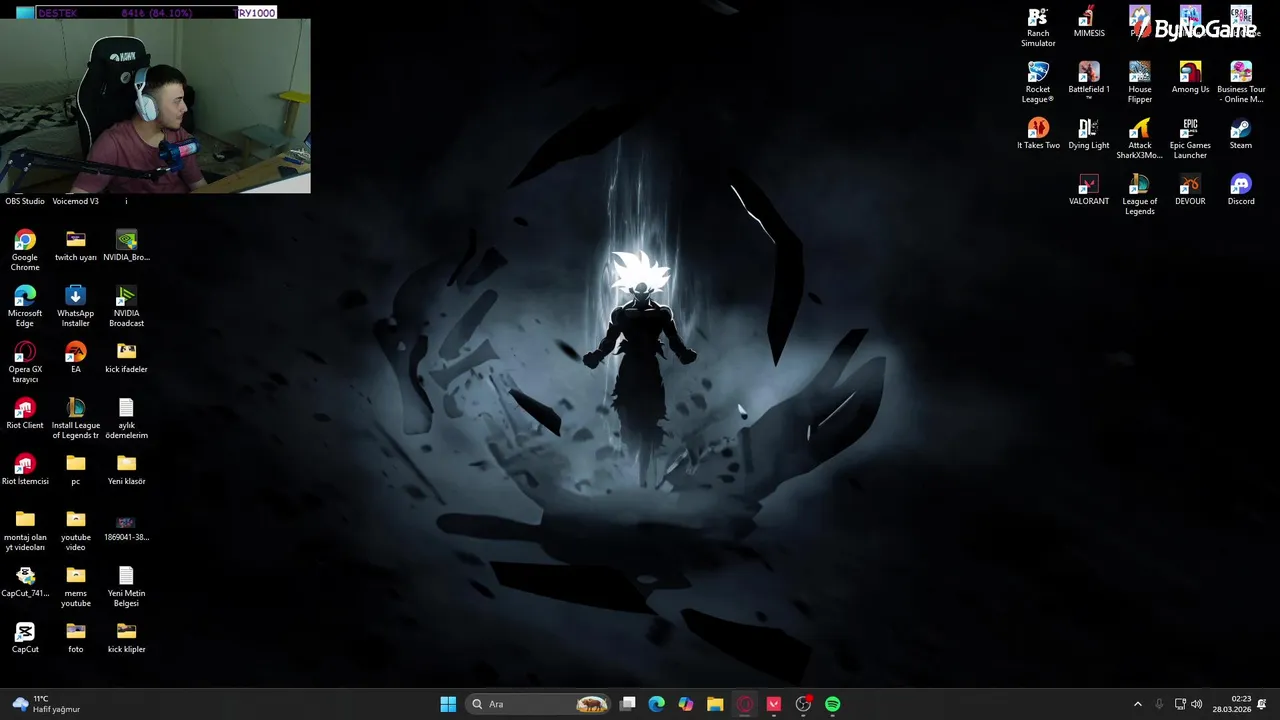
Task: Open the Riot İstemcisi shortcut
Action: point(25,468)
